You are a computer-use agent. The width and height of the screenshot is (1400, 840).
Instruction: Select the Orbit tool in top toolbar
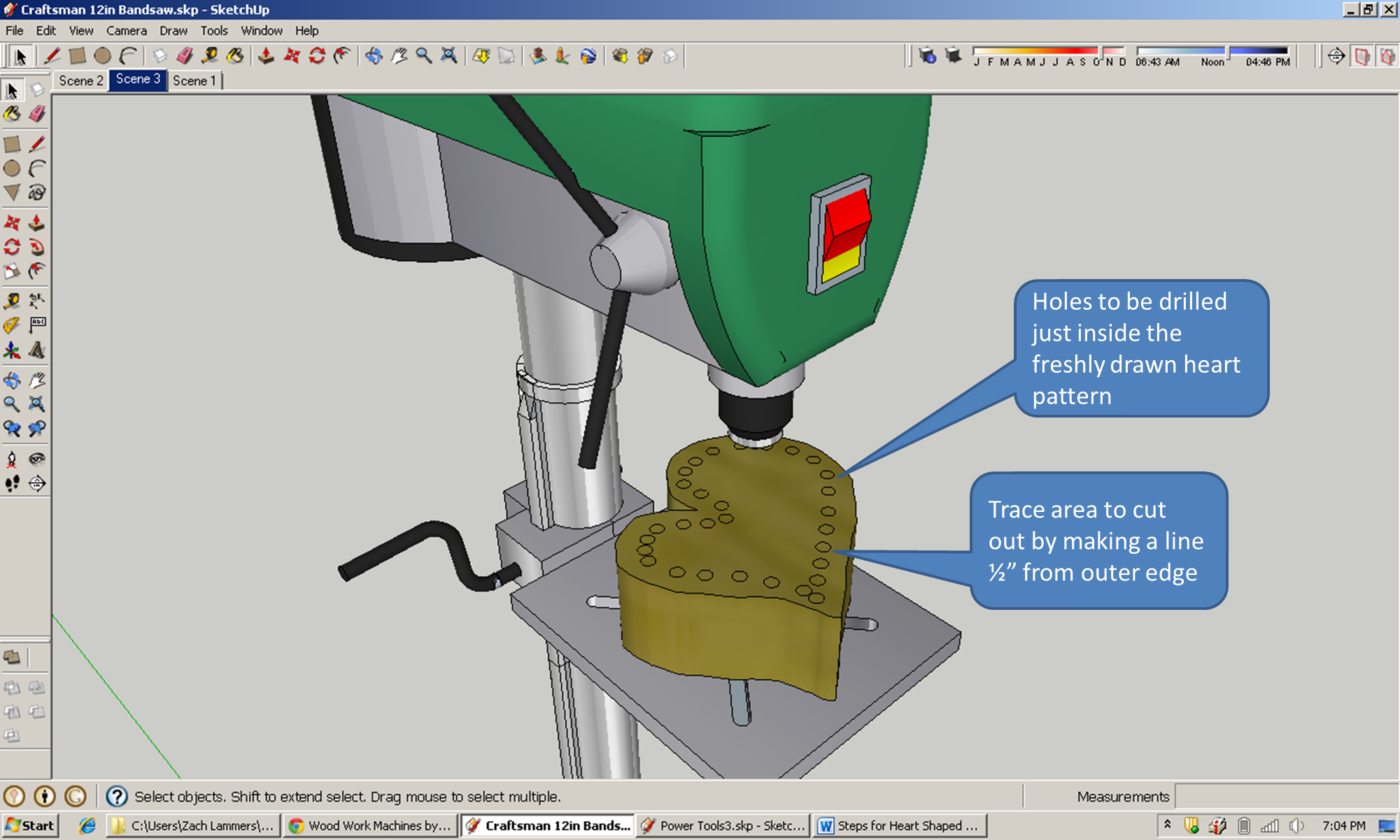point(374,56)
